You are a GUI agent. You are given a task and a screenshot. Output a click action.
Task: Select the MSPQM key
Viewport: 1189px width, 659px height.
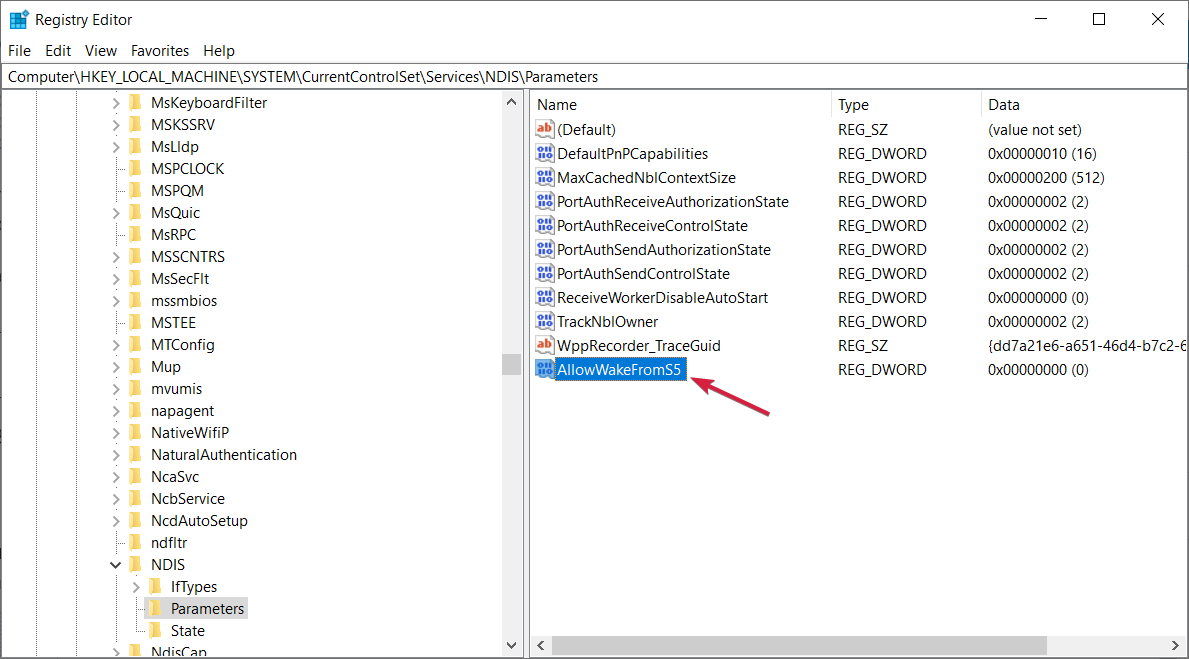pyautogui.click(x=177, y=190)
